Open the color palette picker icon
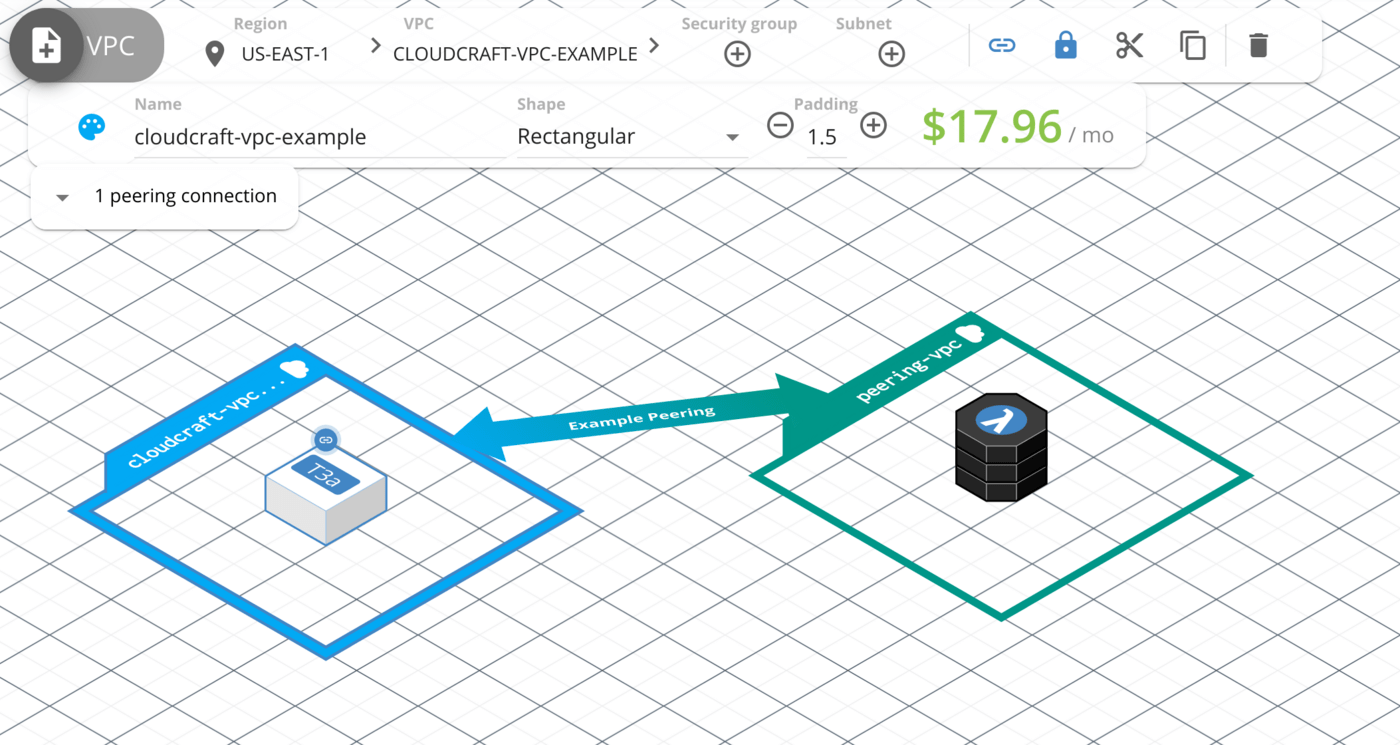Screen dimensions: 1400x745 (91, 128)
